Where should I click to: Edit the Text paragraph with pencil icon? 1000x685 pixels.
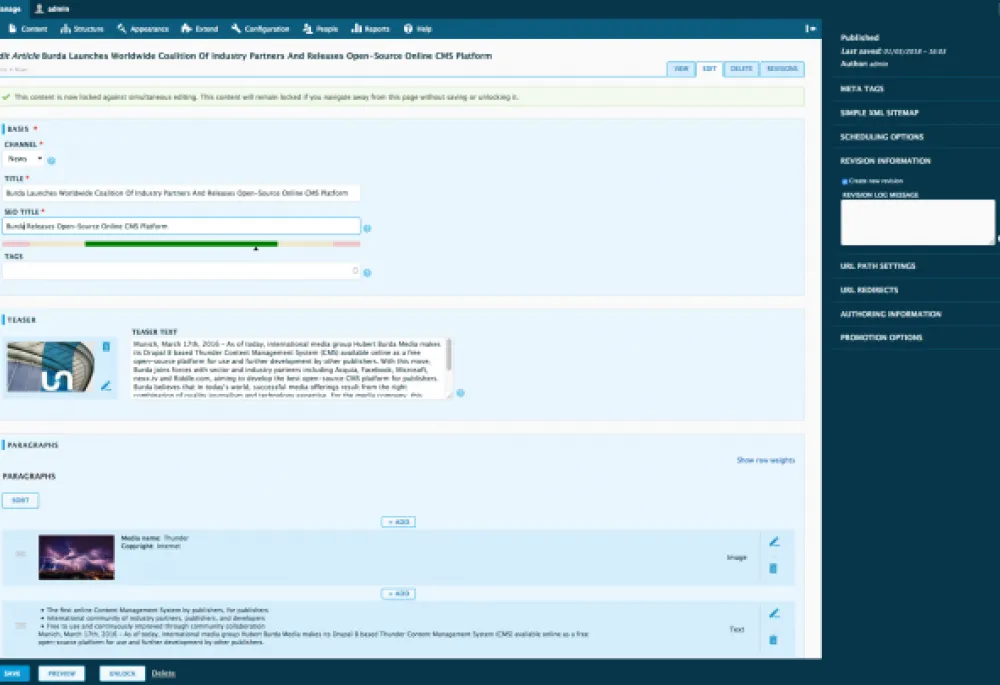(x=774, y=614)
